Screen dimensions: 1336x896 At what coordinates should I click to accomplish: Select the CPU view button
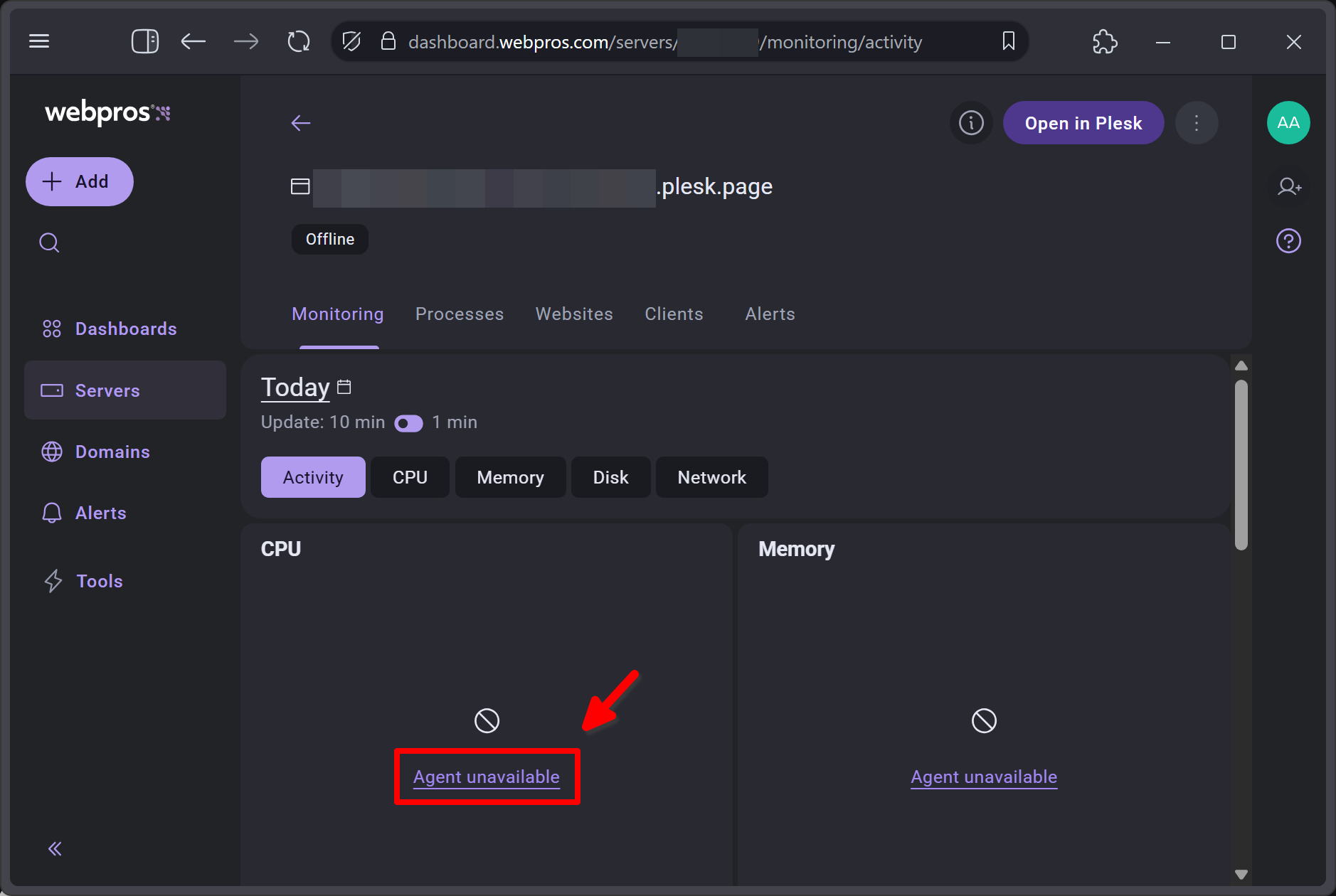(410, 477)
